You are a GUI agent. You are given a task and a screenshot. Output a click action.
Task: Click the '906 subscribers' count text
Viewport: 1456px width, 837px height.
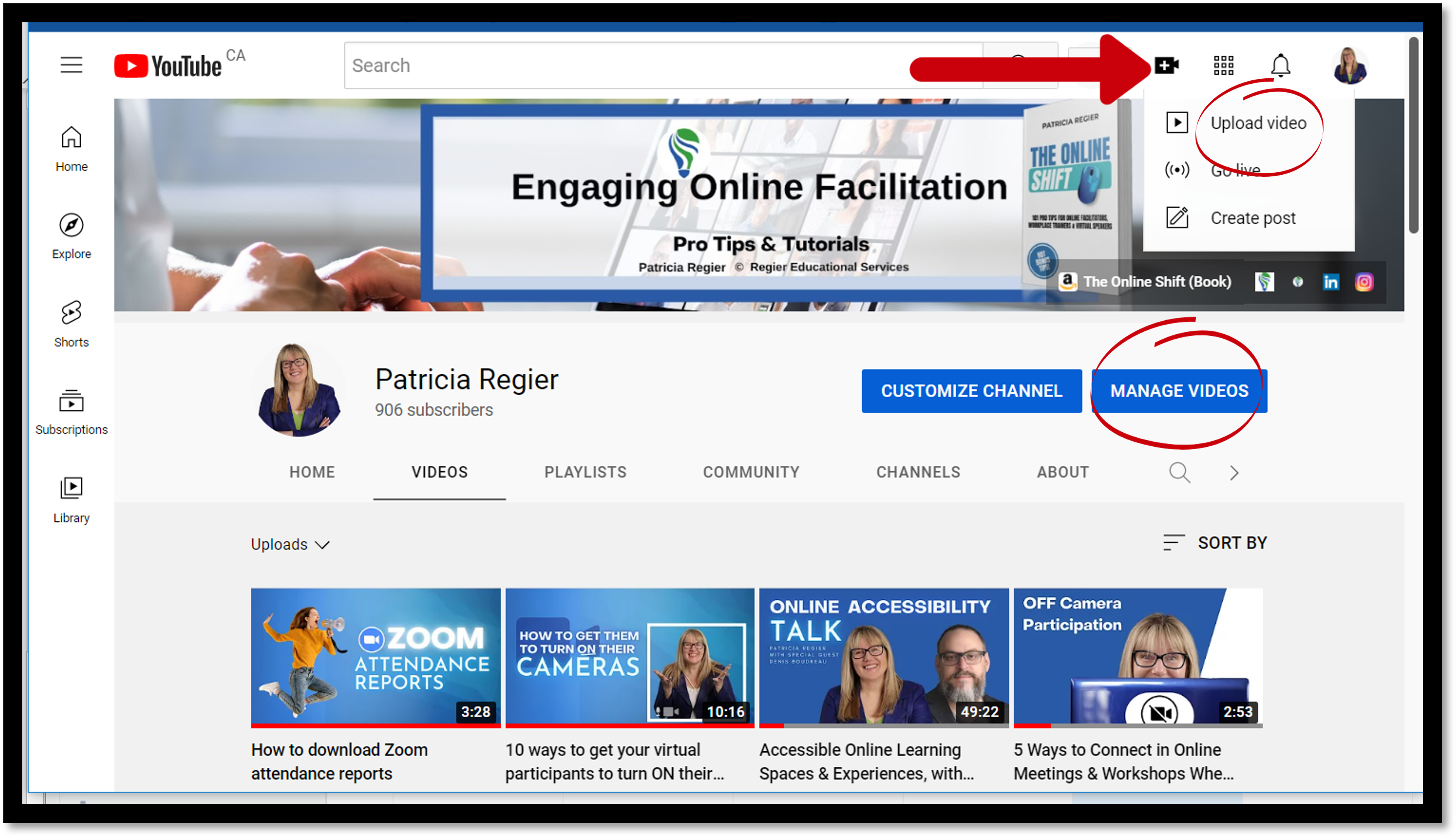coord(433,410)
